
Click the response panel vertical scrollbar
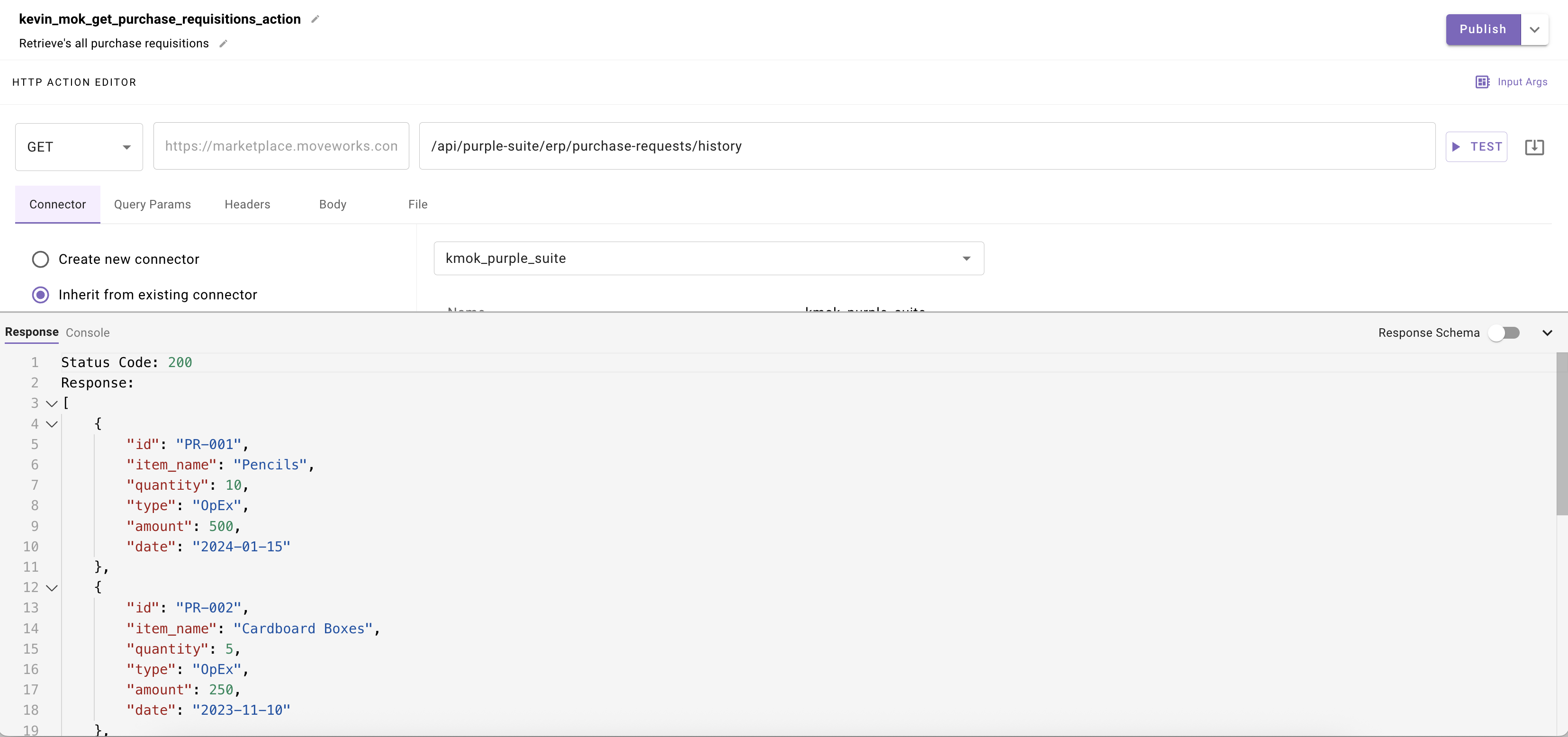1561,434
